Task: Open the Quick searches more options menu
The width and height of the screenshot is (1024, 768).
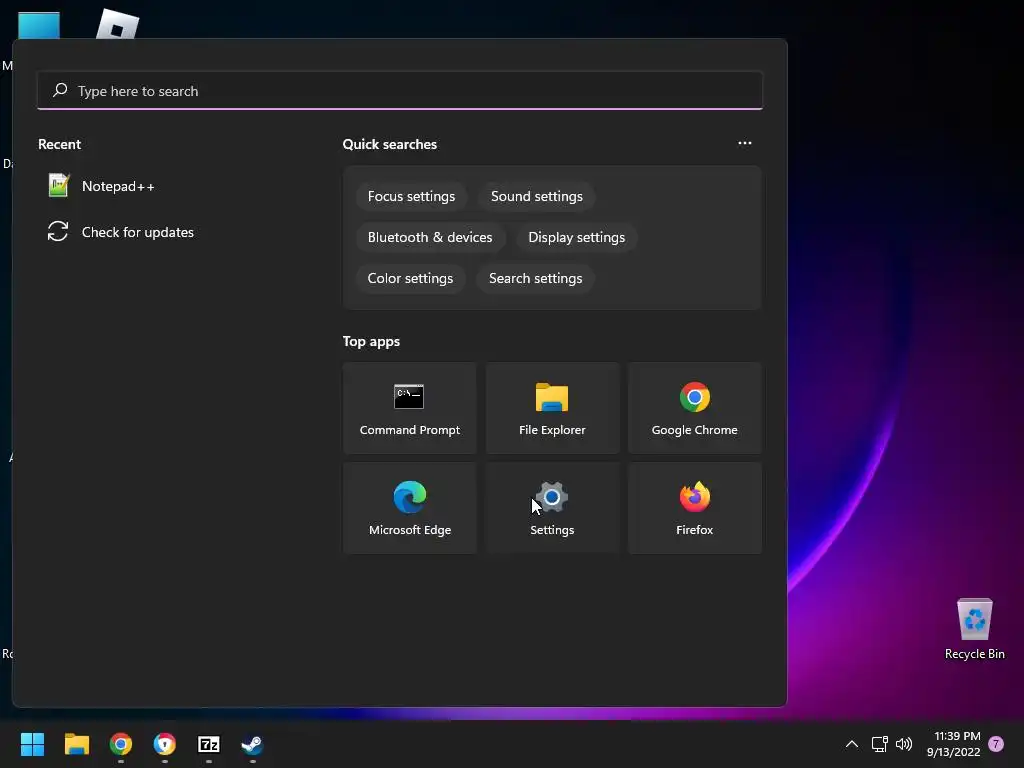Action: click(744, 143)
